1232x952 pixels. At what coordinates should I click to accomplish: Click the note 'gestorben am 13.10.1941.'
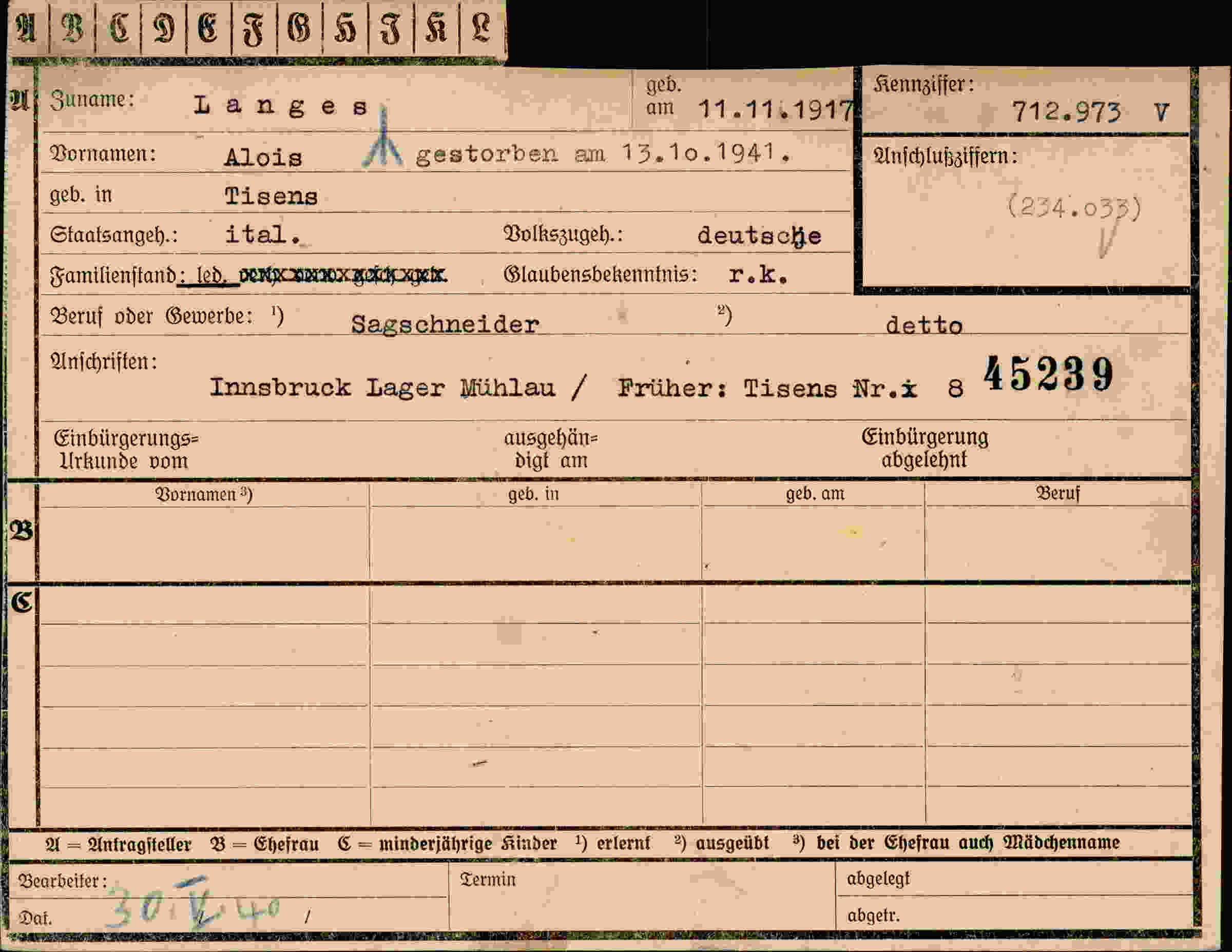coord(604,154)
